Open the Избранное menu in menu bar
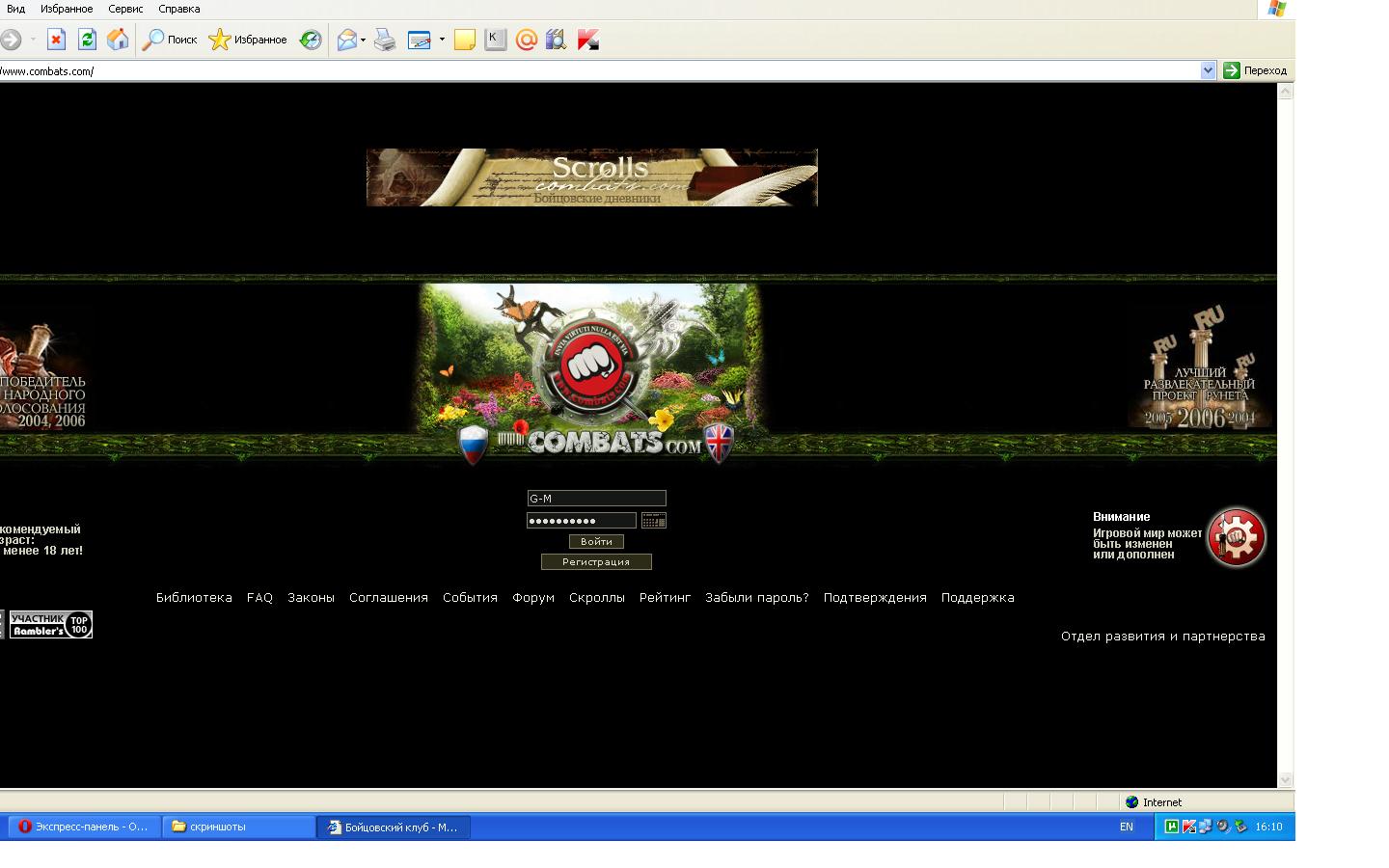This screenshot has height=868, width=1389. click(67, 9)
